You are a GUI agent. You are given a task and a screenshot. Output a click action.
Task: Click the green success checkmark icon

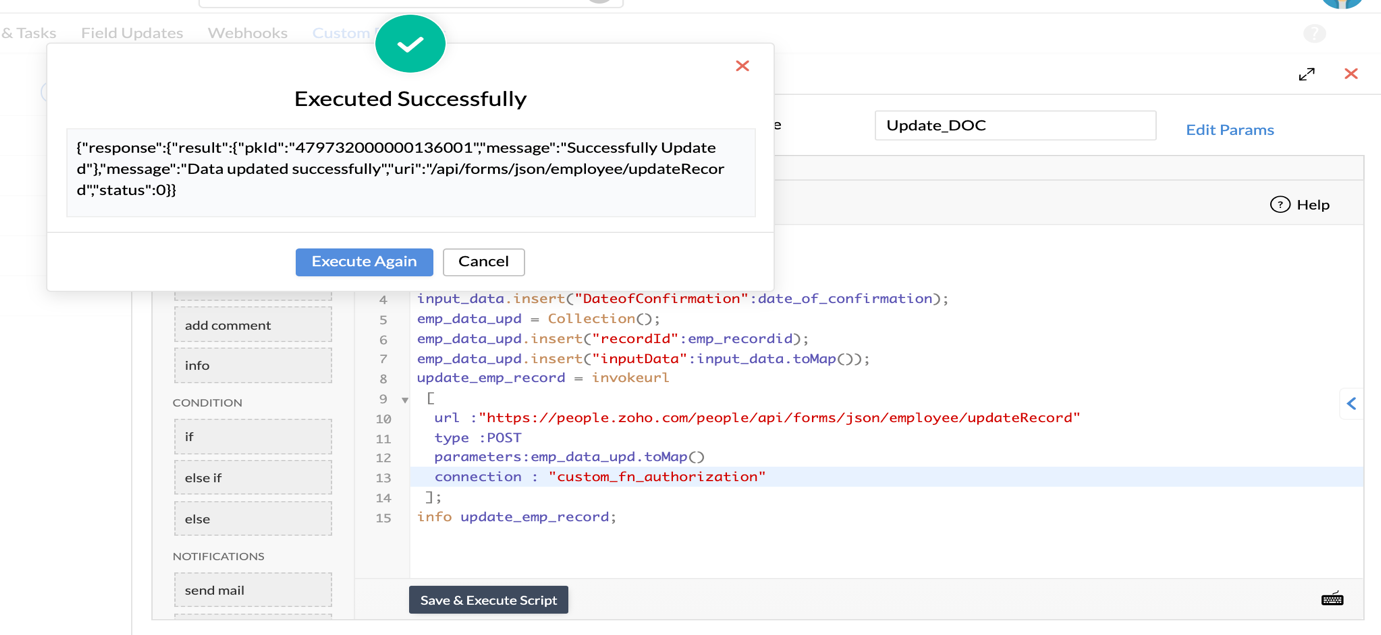point(410,44)
